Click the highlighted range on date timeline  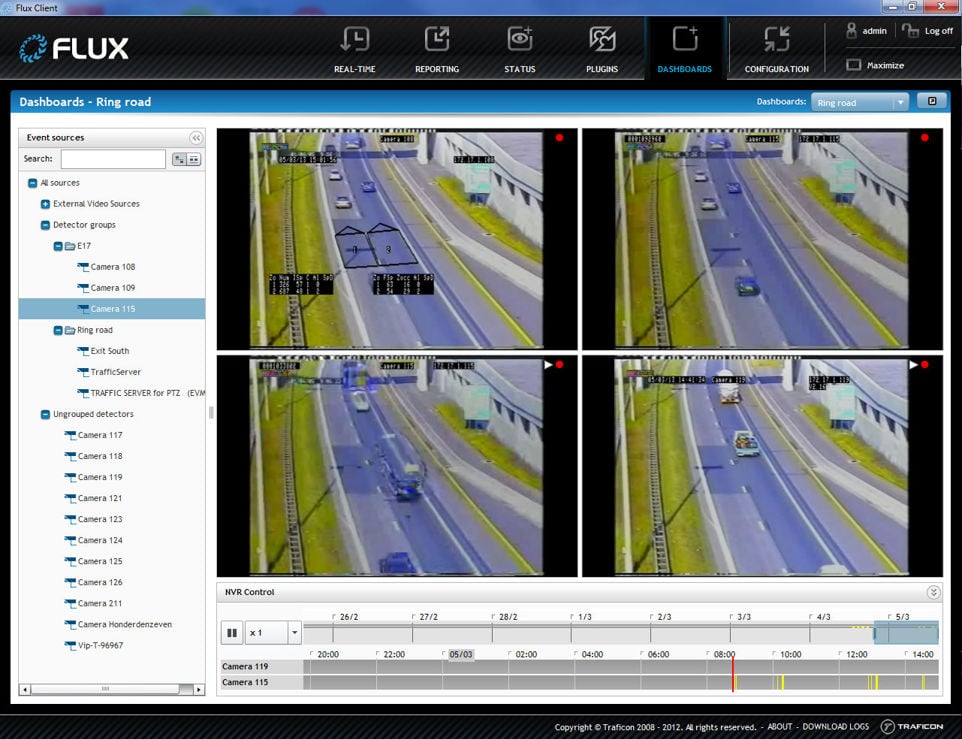pos(905,633)
